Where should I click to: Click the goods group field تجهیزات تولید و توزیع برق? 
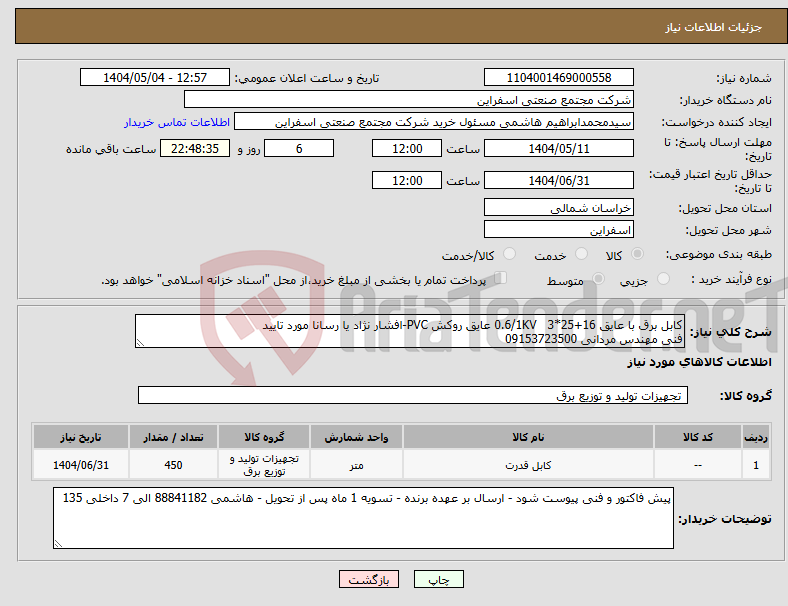coord(413,395)
